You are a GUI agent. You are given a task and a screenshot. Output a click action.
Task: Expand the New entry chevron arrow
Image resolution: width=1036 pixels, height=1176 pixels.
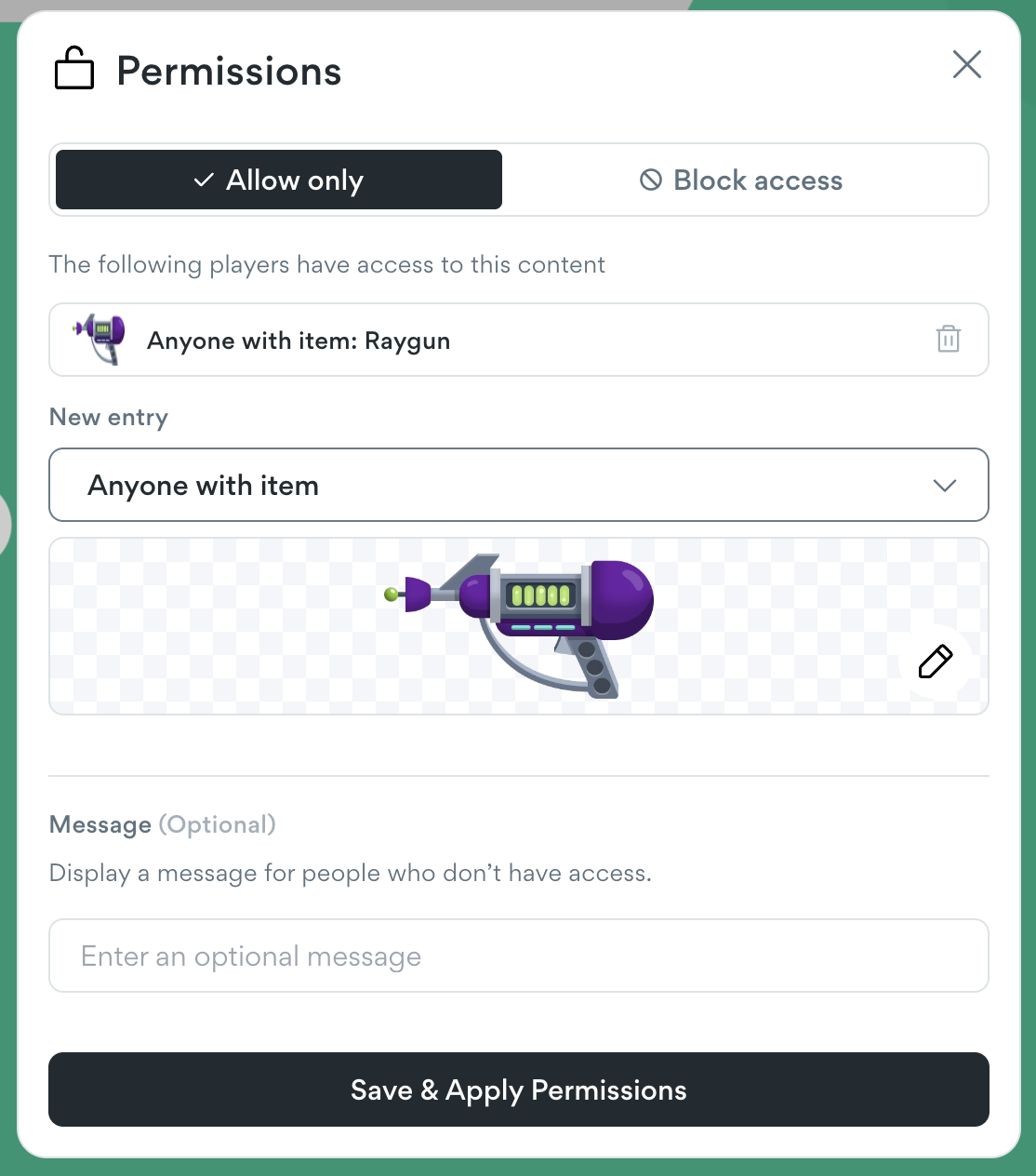click(944, 486)
